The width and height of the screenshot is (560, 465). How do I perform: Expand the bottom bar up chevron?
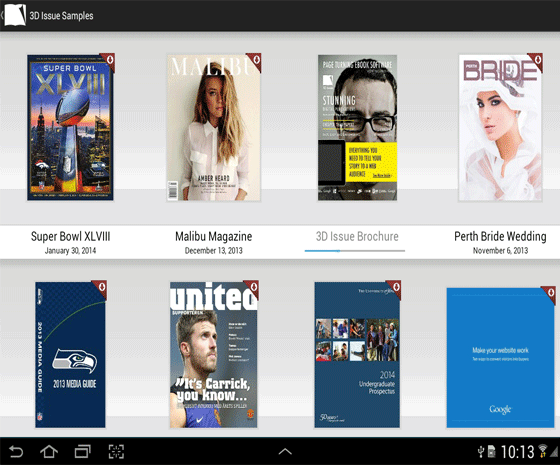(285, 452)
